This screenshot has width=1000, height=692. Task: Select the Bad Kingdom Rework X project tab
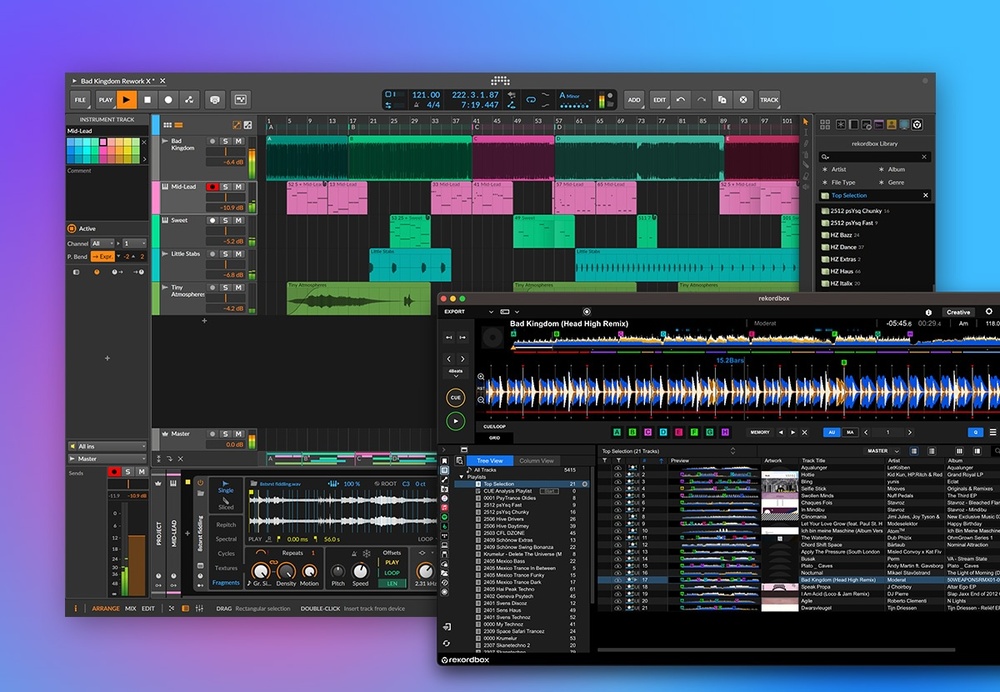tap(117, 81)
